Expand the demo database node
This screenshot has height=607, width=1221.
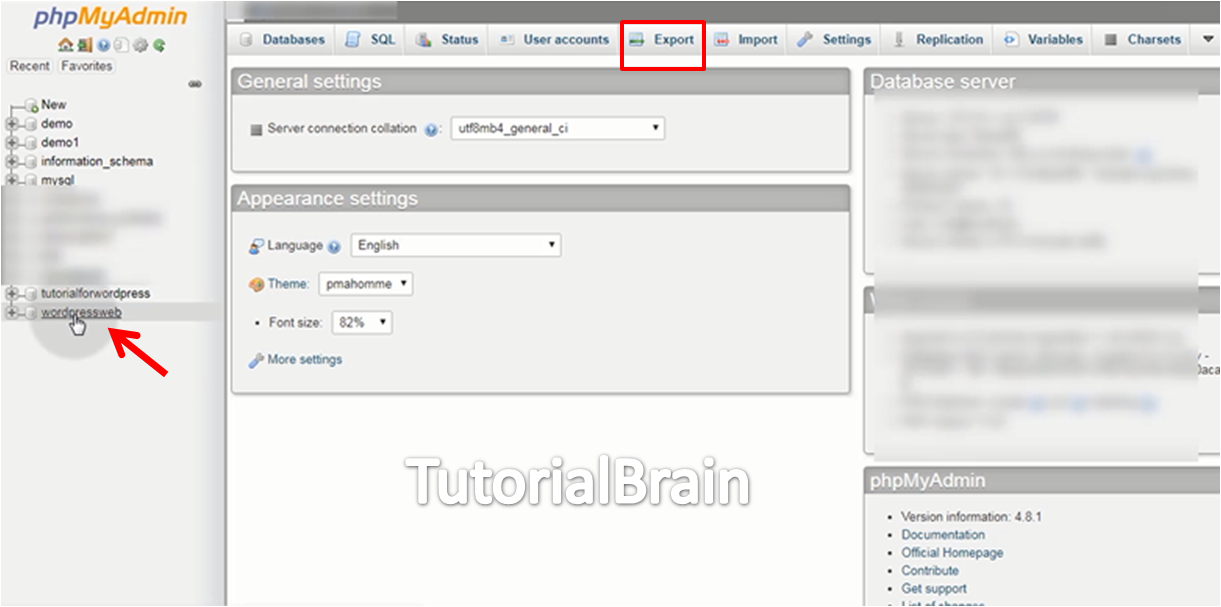point(12,124)
